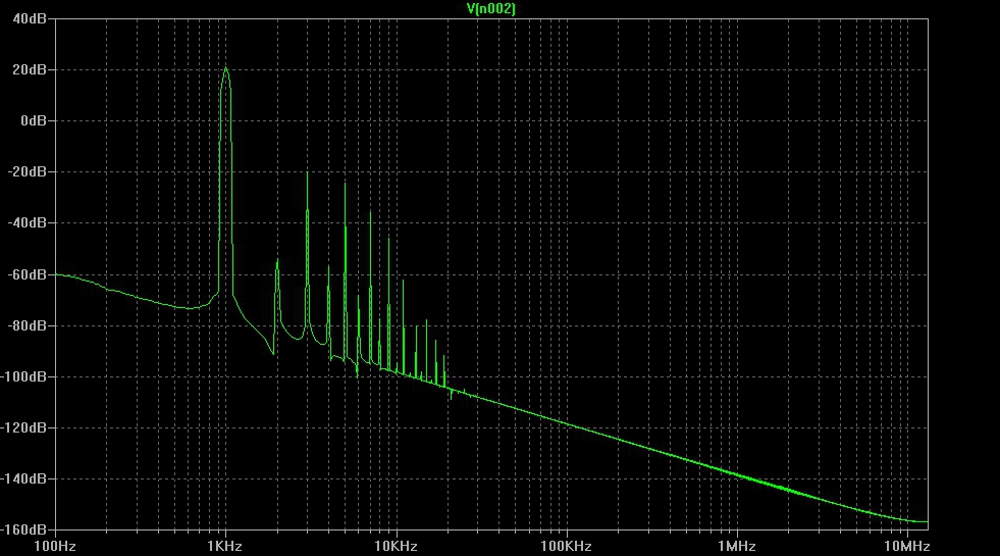Click the -80dB vertical axis label
1000x556 pixels.
(29, 325)
